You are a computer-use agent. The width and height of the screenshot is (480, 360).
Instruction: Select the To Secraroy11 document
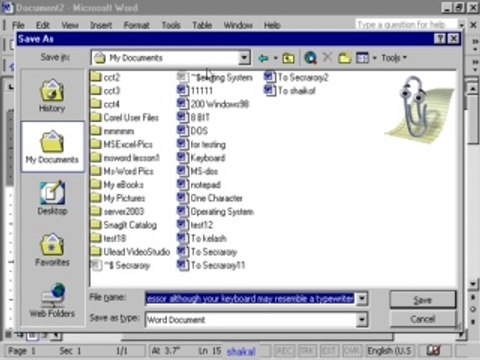point(211,265)
